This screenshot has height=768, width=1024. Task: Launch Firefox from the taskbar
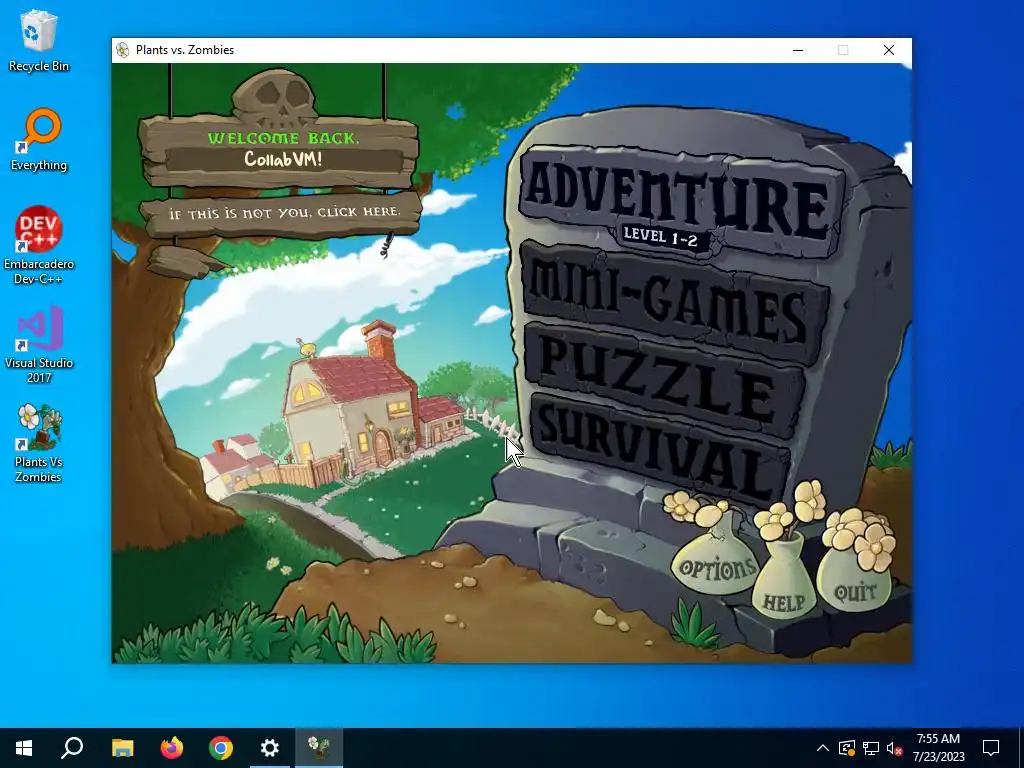coord(172,748)
